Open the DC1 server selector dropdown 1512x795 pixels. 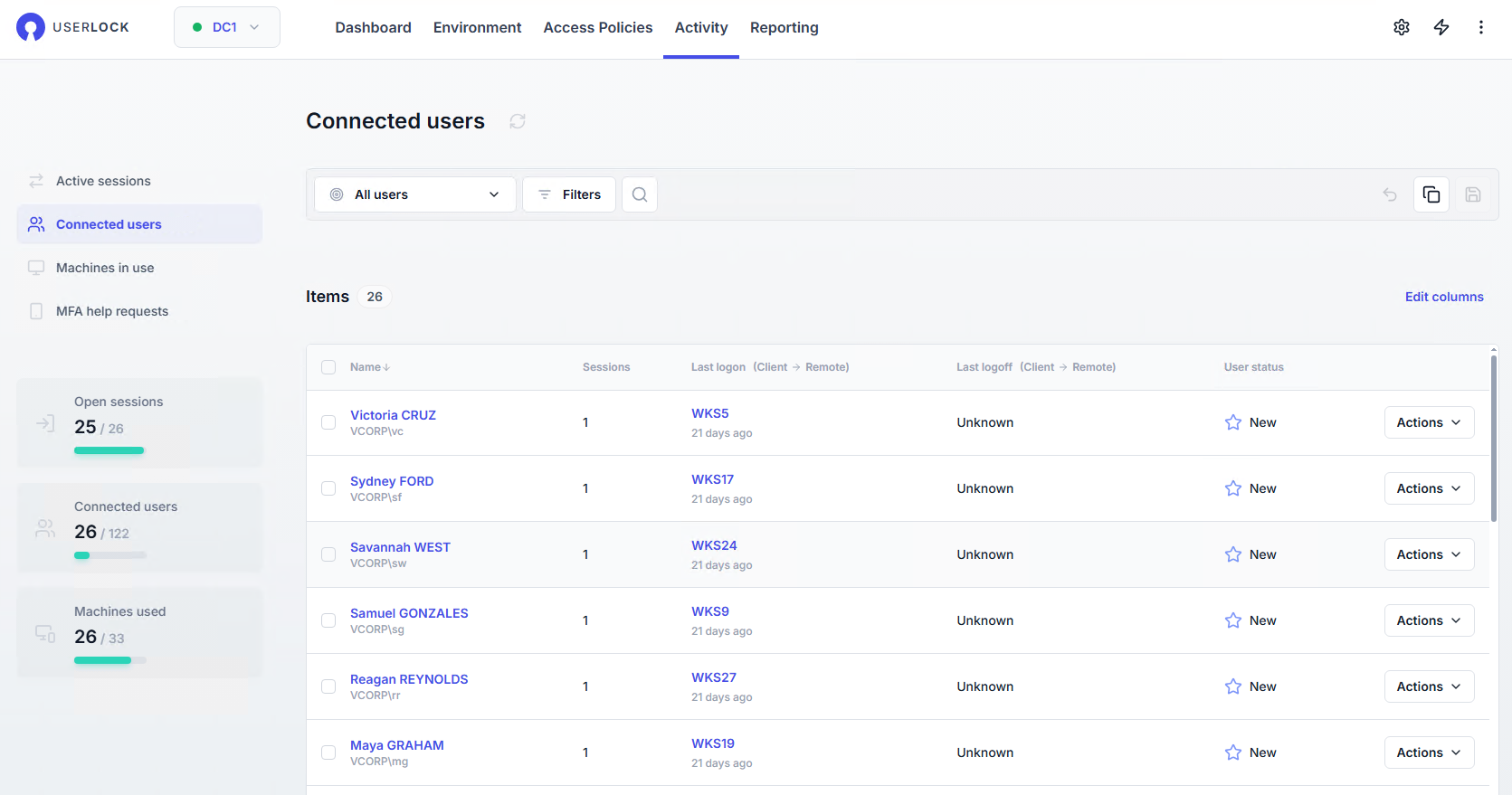pos(226,27)
